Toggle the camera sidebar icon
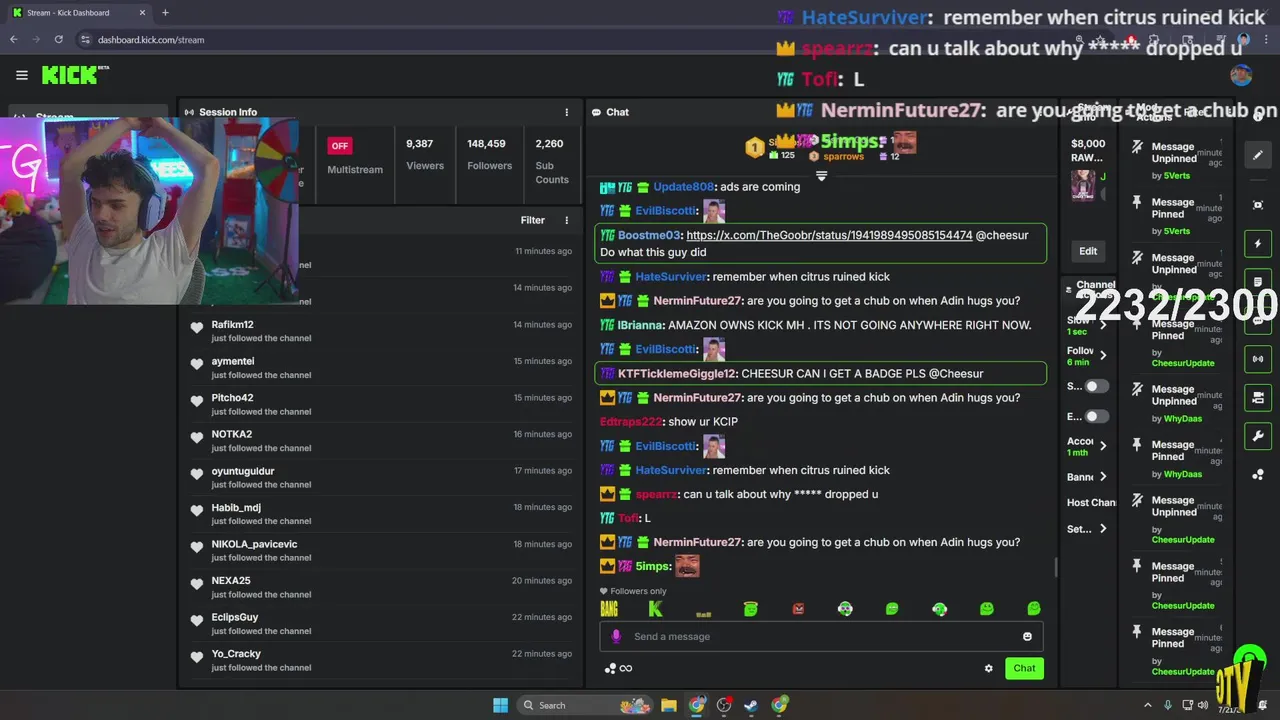The height and width of the screenshot is (720, 1280). [x=1258, y=398]
